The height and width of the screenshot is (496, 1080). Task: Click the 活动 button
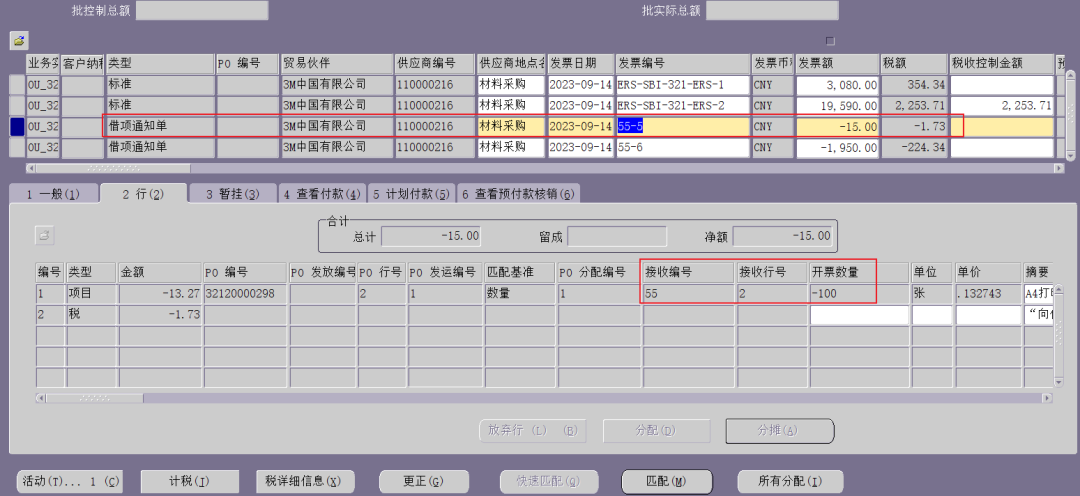click(x=71, y=481)
